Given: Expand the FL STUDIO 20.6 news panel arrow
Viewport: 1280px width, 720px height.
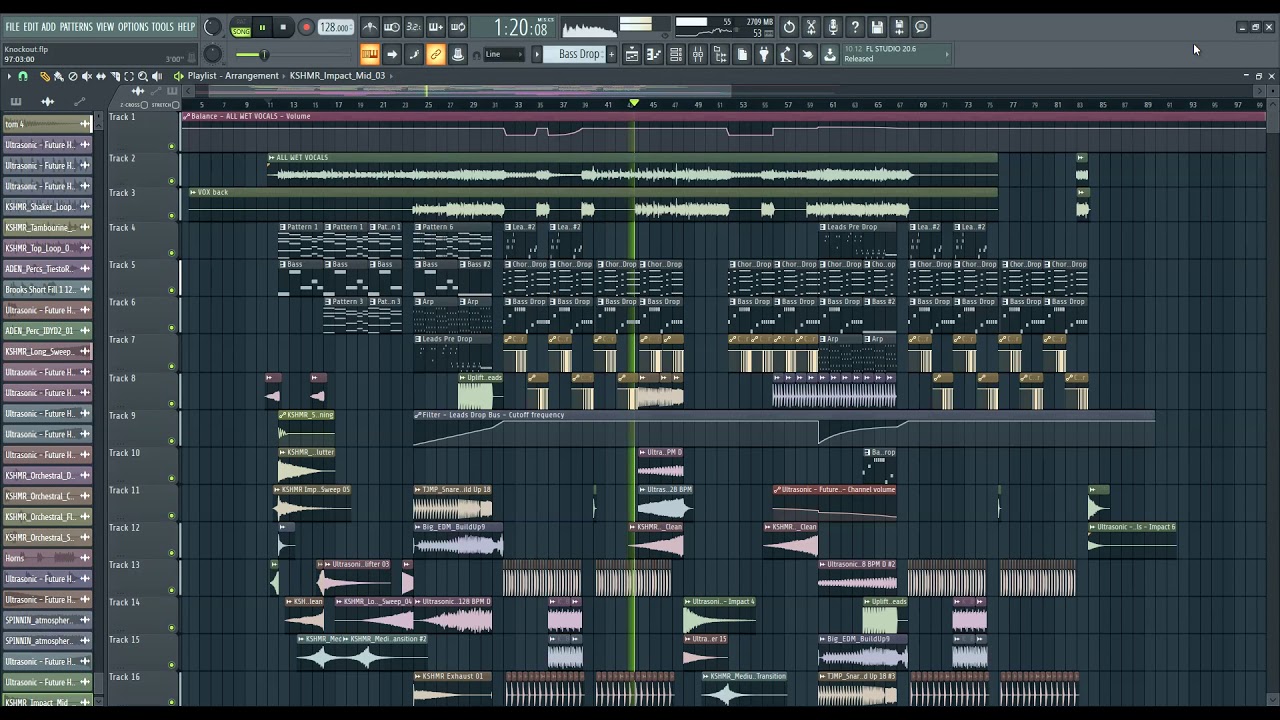Looking at the screenshot, I should pyautogui.click(x=946, y=54).
